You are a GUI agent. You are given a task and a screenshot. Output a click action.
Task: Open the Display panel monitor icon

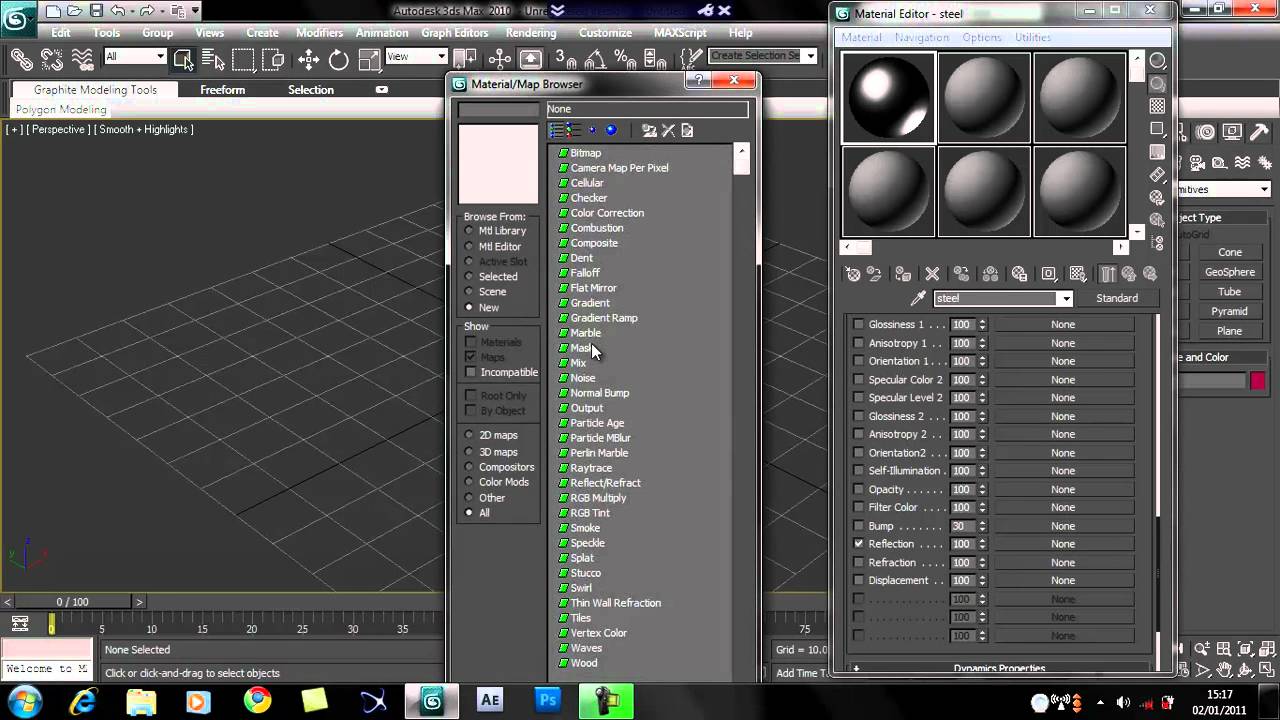(1232, 132)
